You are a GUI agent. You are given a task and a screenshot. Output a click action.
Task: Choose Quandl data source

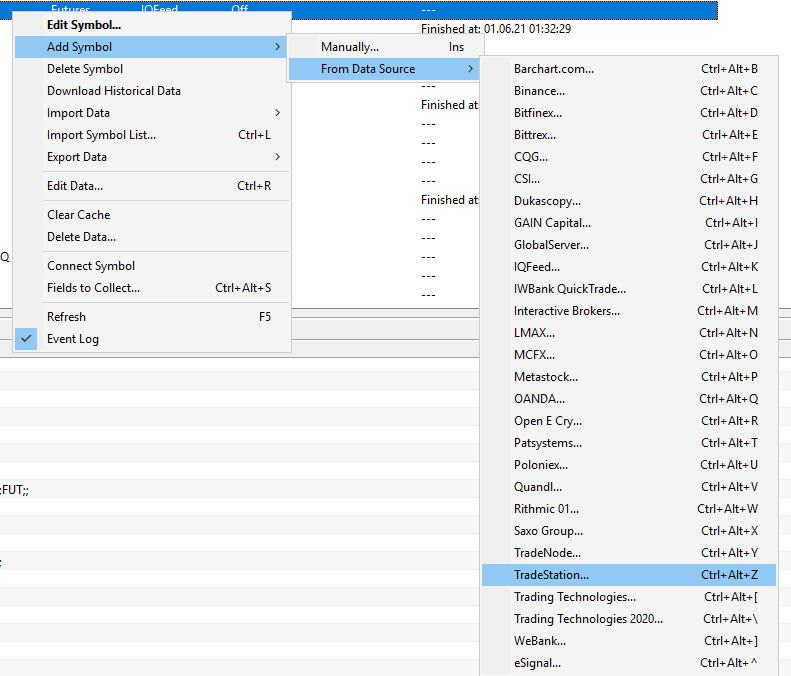pyautogui.click(x=629, y=487)
